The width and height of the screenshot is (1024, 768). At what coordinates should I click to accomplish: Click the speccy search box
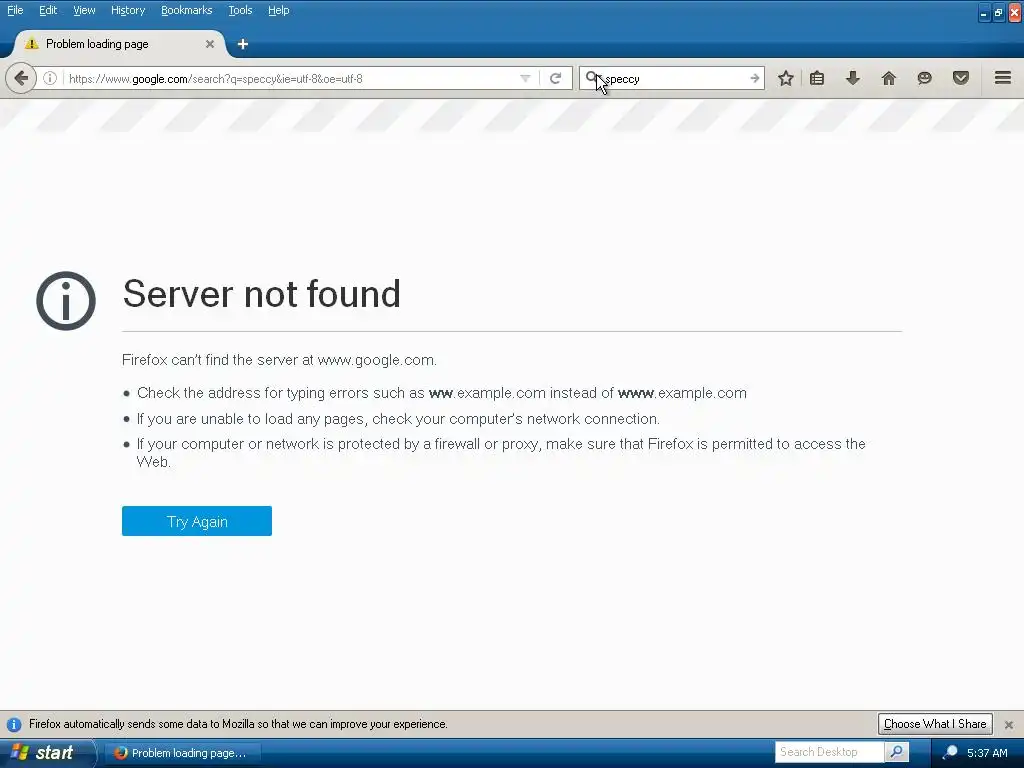(673, 78)
